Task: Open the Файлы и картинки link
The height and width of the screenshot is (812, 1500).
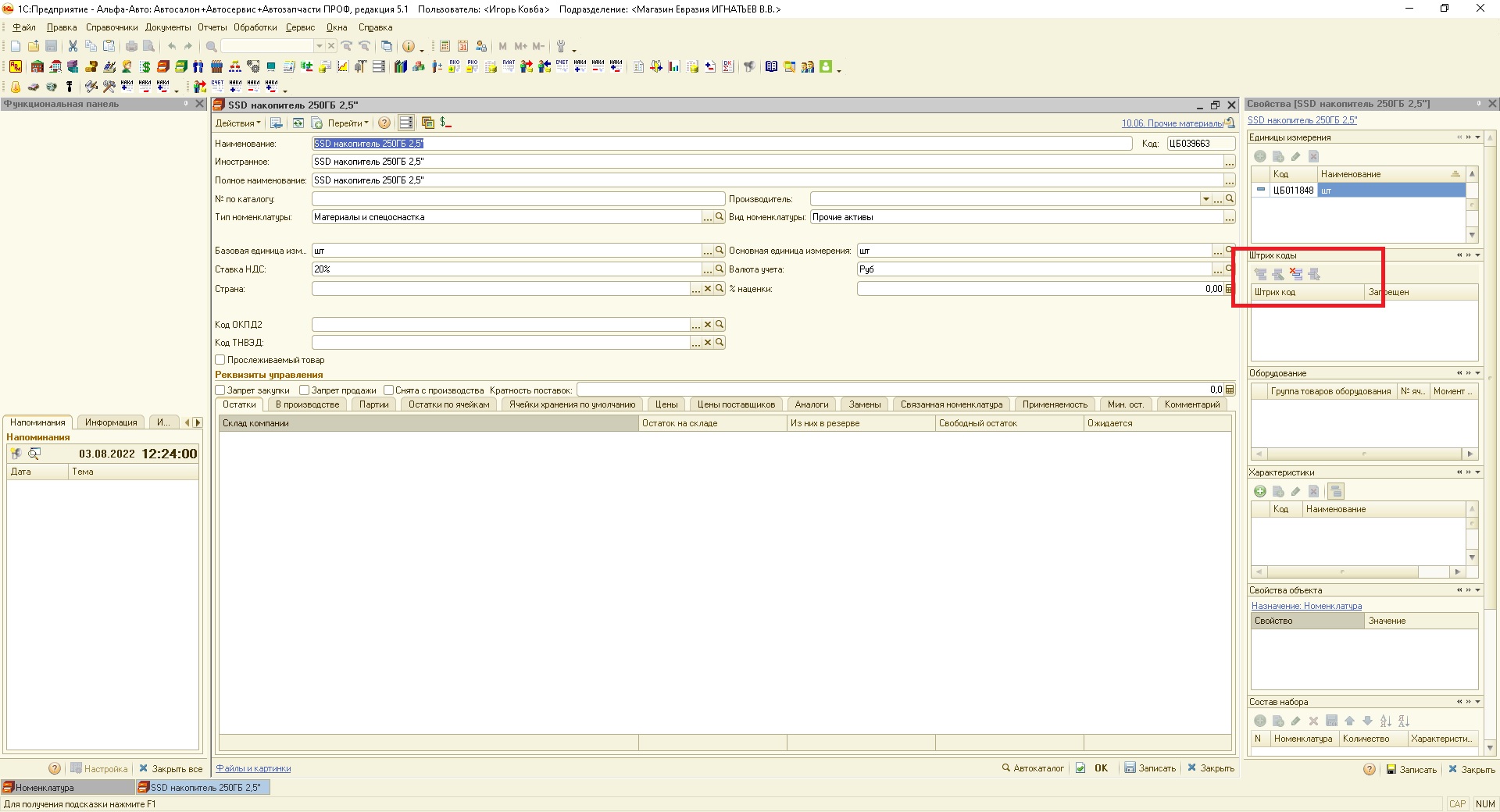Action: pyautogui.click(x=253, y=768)
